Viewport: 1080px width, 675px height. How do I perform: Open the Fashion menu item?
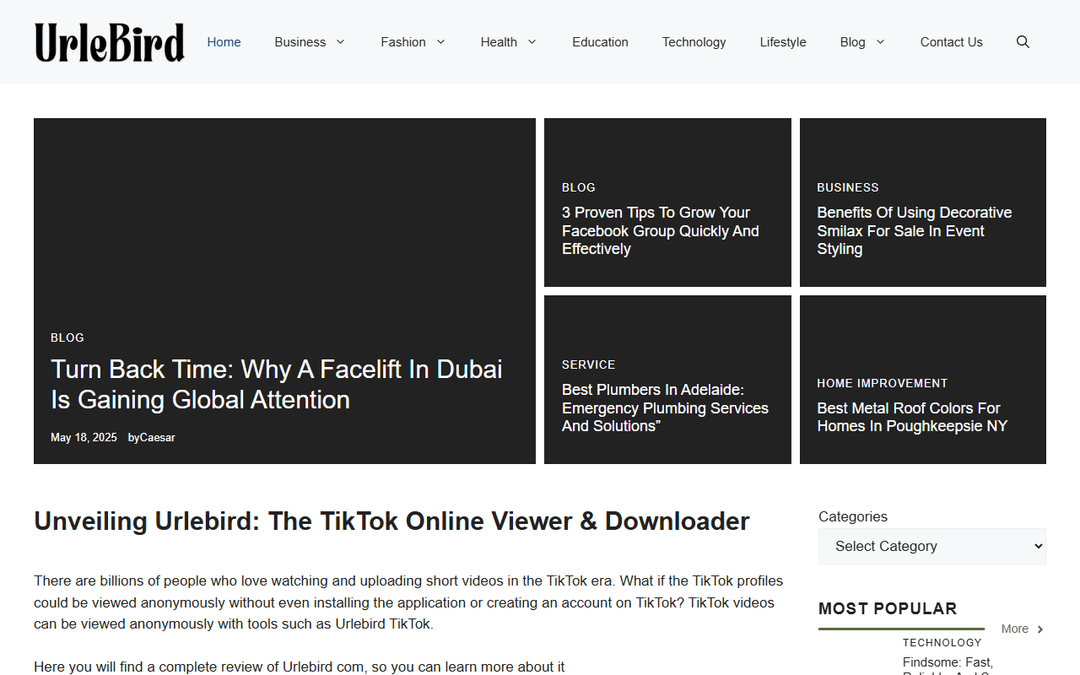point(403,42)
